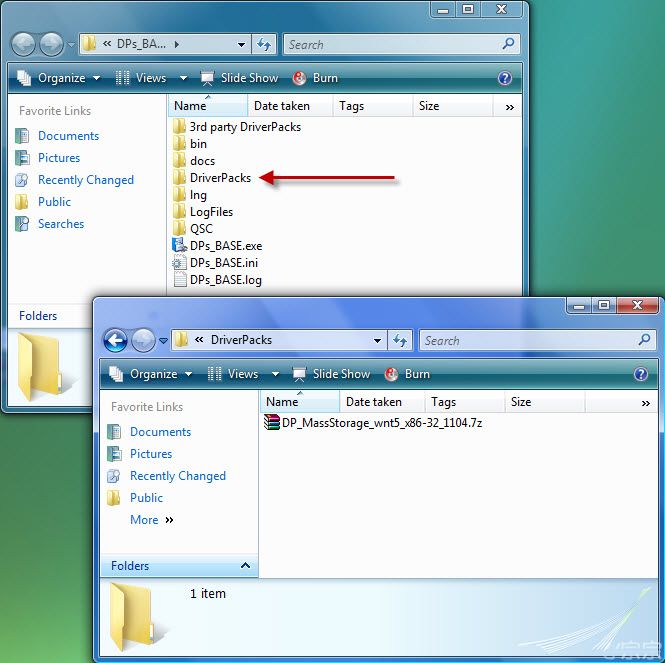Sort by Date taken column in front window
The height and width of the screenshot is (663, 665).
373,402
